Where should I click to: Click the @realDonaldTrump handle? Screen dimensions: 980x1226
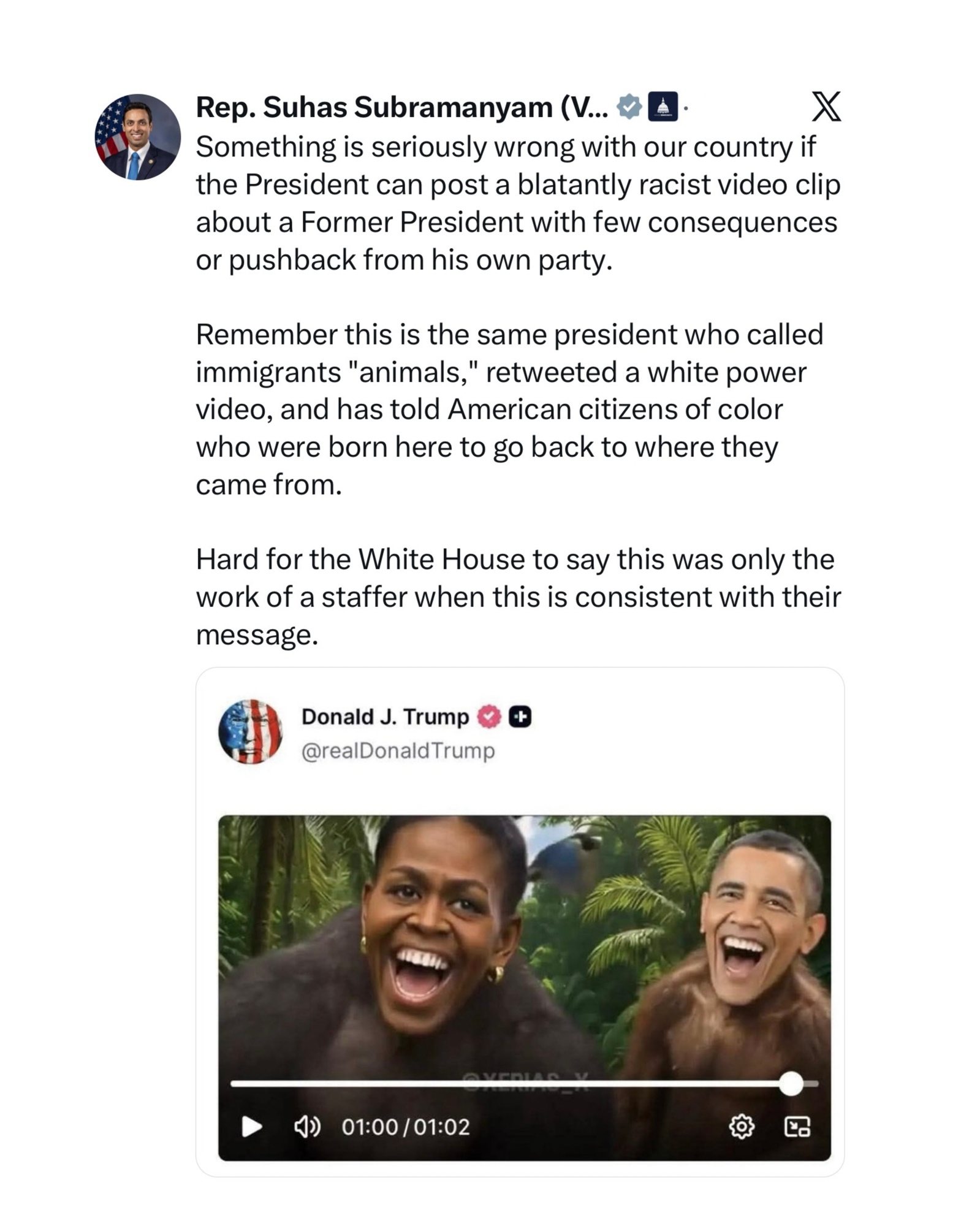398,750
